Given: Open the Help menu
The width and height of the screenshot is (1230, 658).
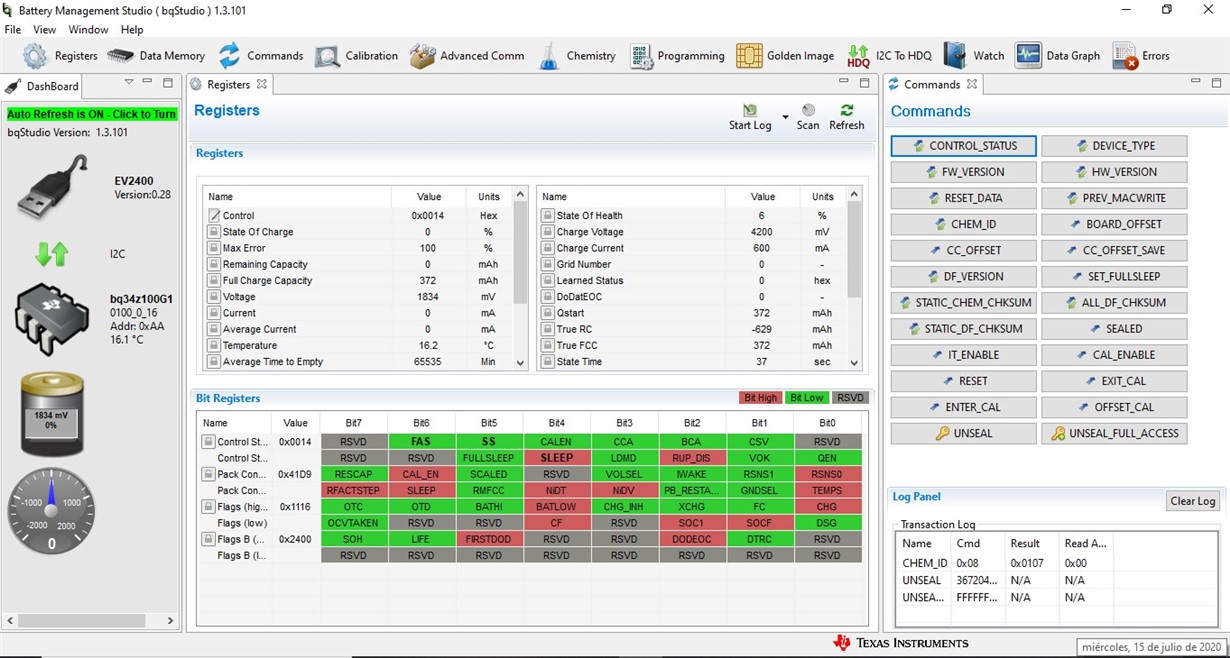Looking at the screenshot, I should point(132,30).
